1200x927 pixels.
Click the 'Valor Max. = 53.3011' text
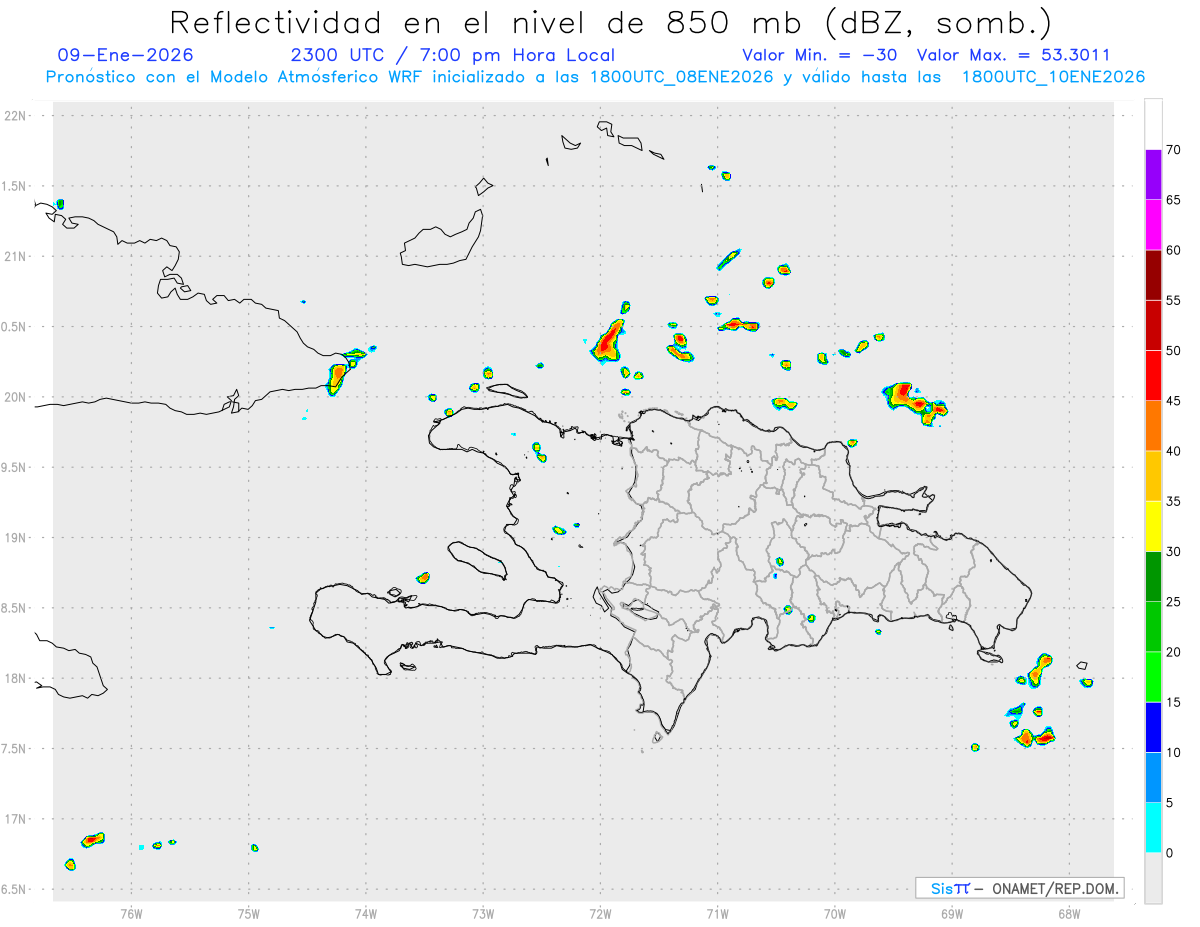pyautogui.click(x=1012, y=55)
